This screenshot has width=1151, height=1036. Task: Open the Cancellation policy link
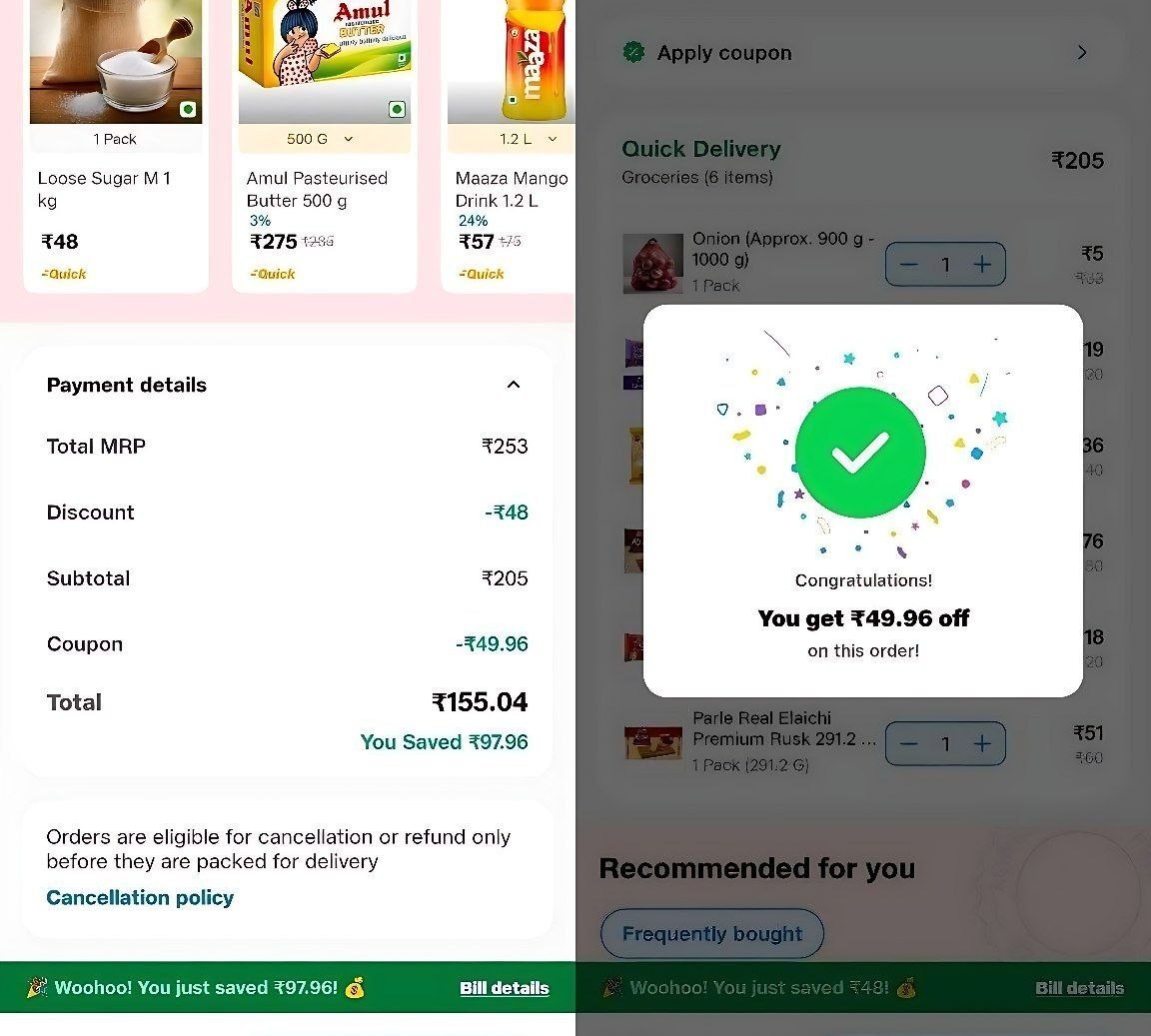140,898
